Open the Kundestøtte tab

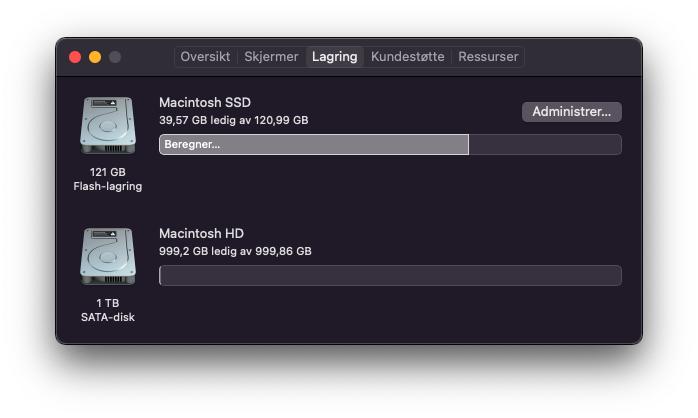407,57
